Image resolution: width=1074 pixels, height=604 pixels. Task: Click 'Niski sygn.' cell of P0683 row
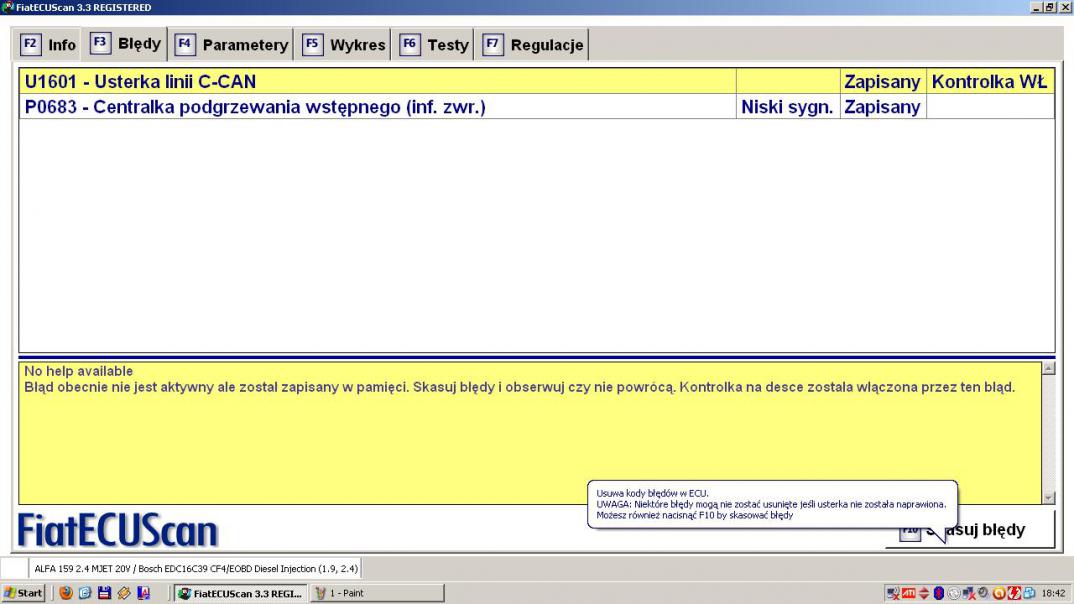(x=787, y=107)
